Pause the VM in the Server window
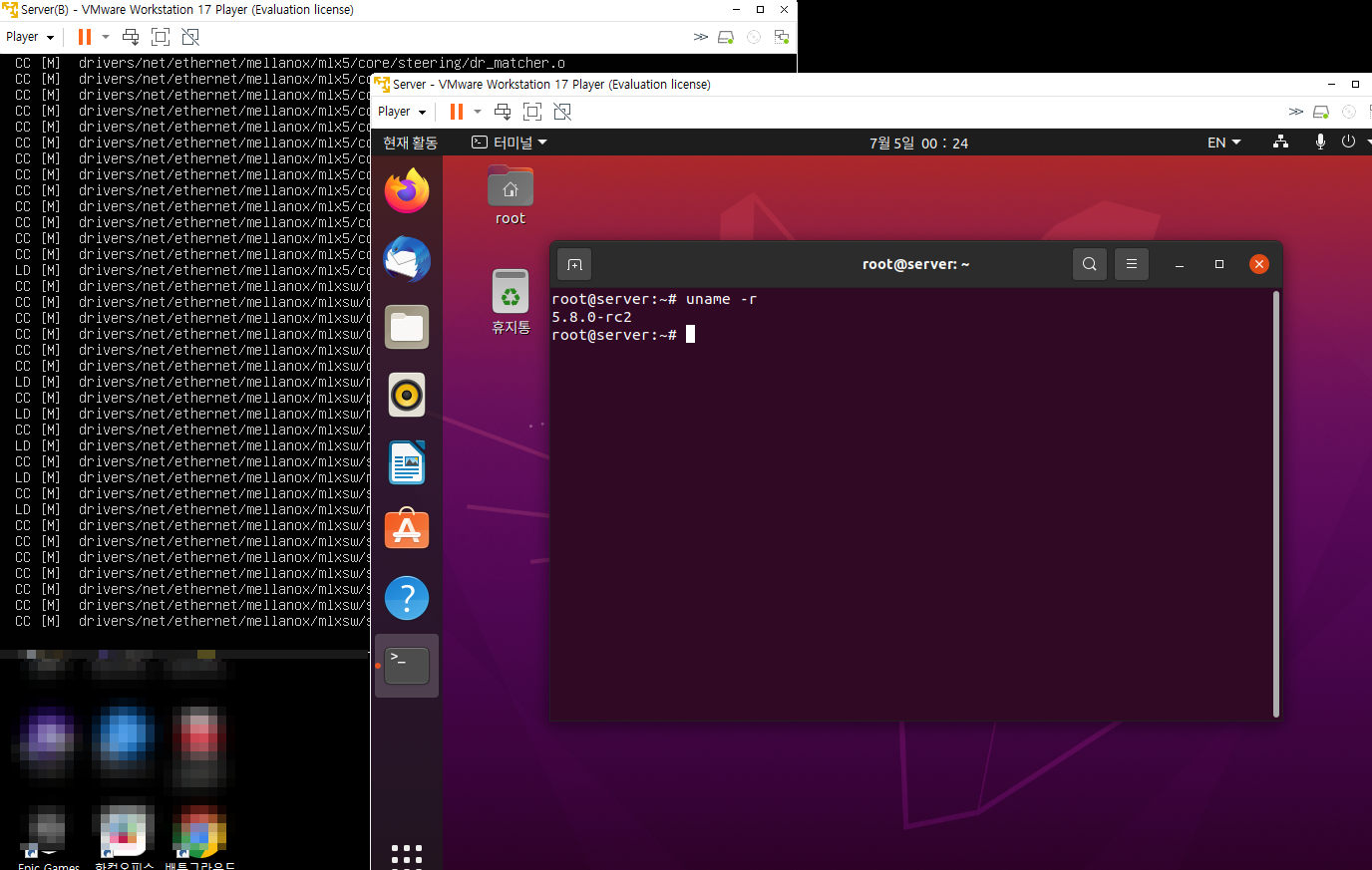This screenshot has width=1372, height=870. (x=457, y=112)
